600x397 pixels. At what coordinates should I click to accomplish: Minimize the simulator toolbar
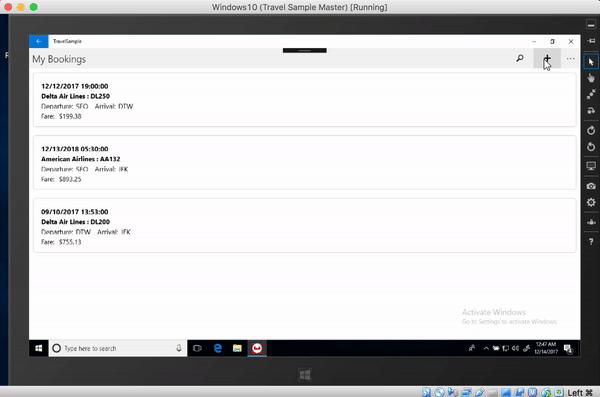coord(591,25)
